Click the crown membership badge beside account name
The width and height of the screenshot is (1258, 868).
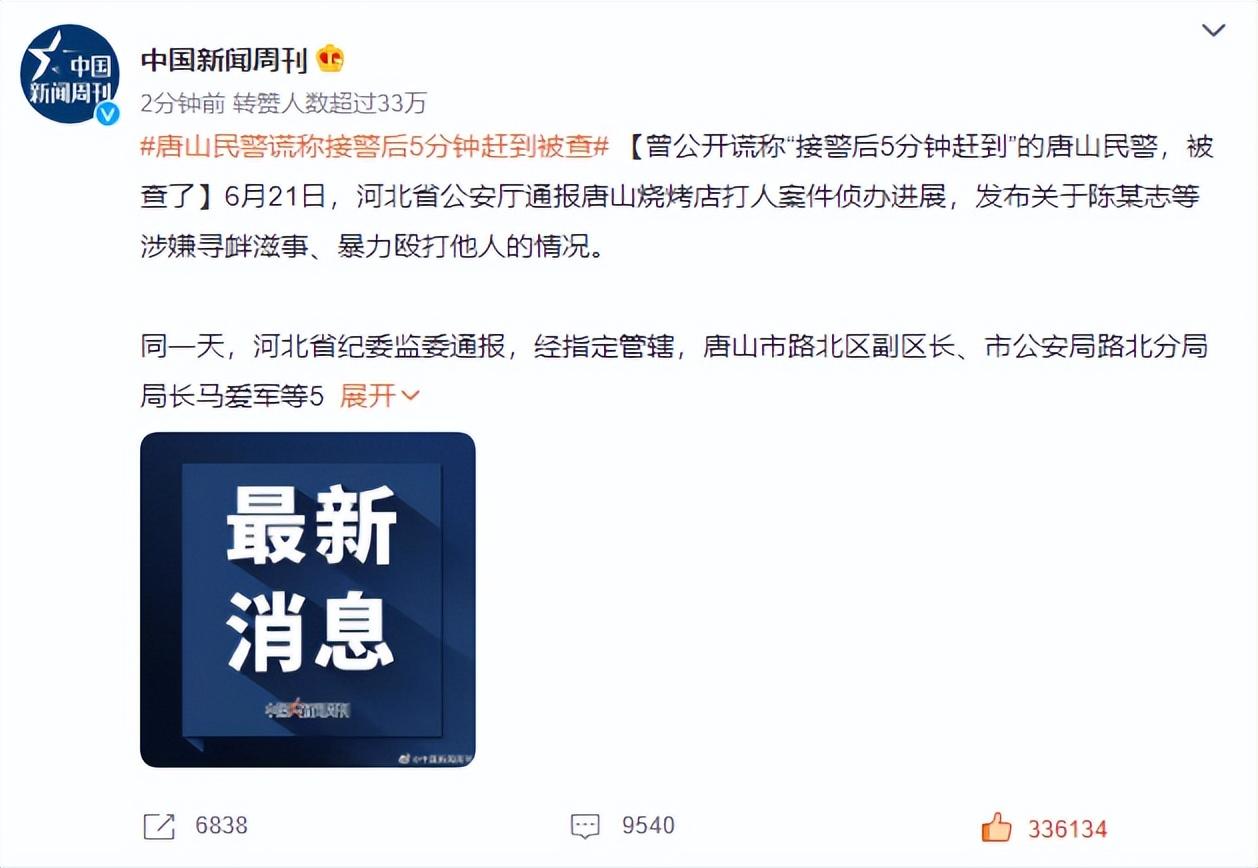click(x=330, y=59)
